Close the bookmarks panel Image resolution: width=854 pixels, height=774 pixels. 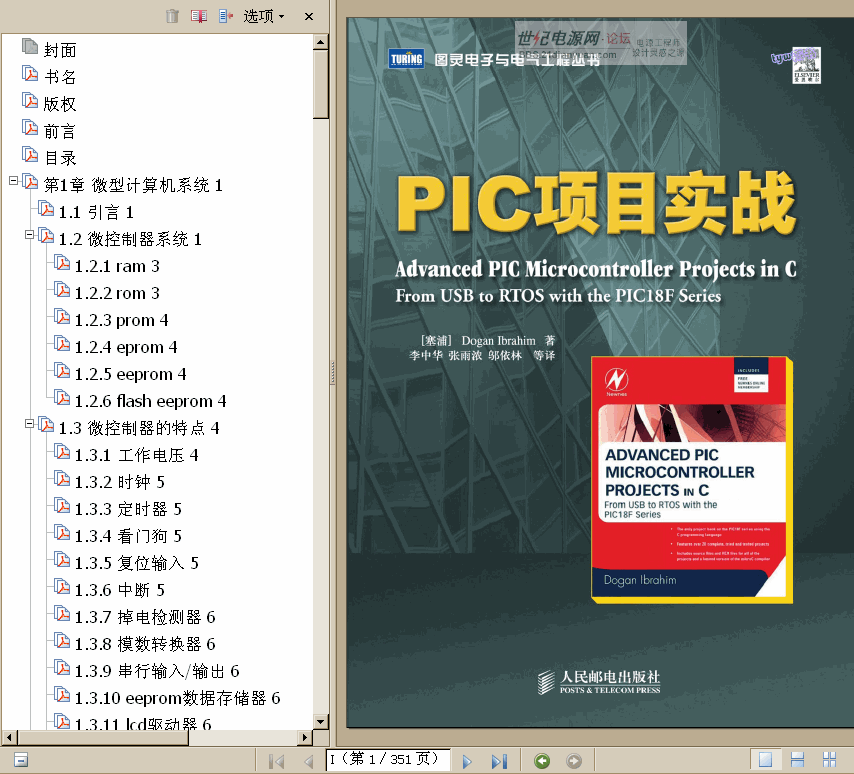309,16
